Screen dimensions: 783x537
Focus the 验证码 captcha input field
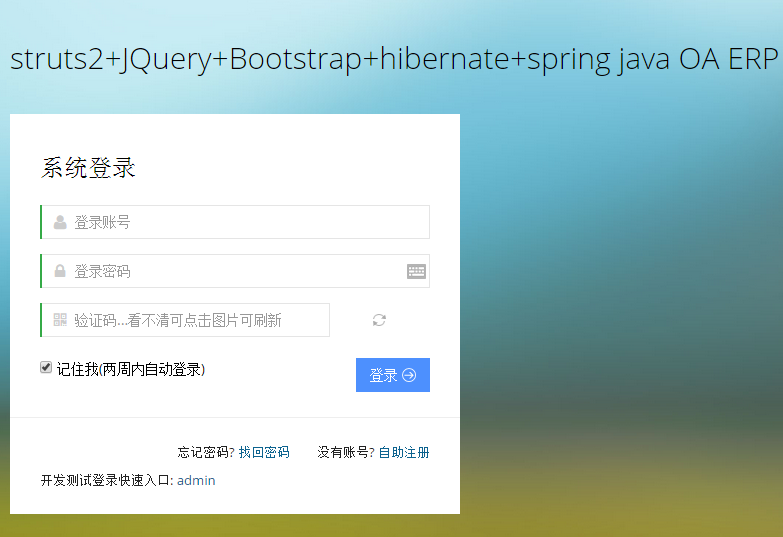click(x=185, y=320)
